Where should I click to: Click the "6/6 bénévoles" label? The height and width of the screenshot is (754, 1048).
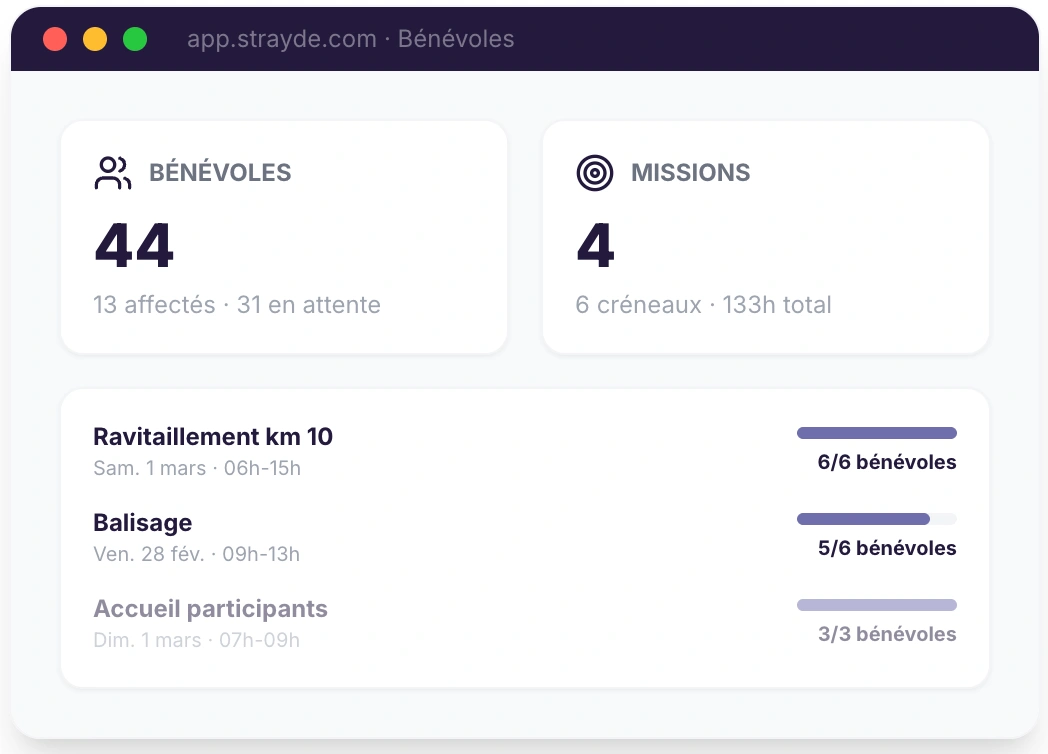click(x=886, y=463)
